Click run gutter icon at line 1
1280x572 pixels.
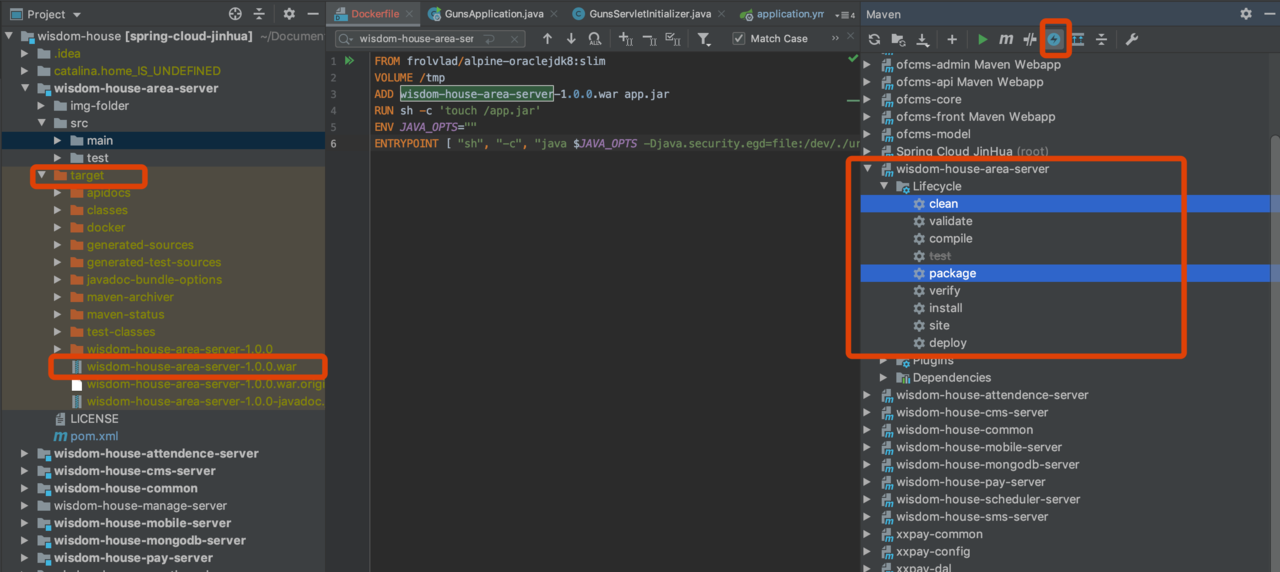pos(350,61)
